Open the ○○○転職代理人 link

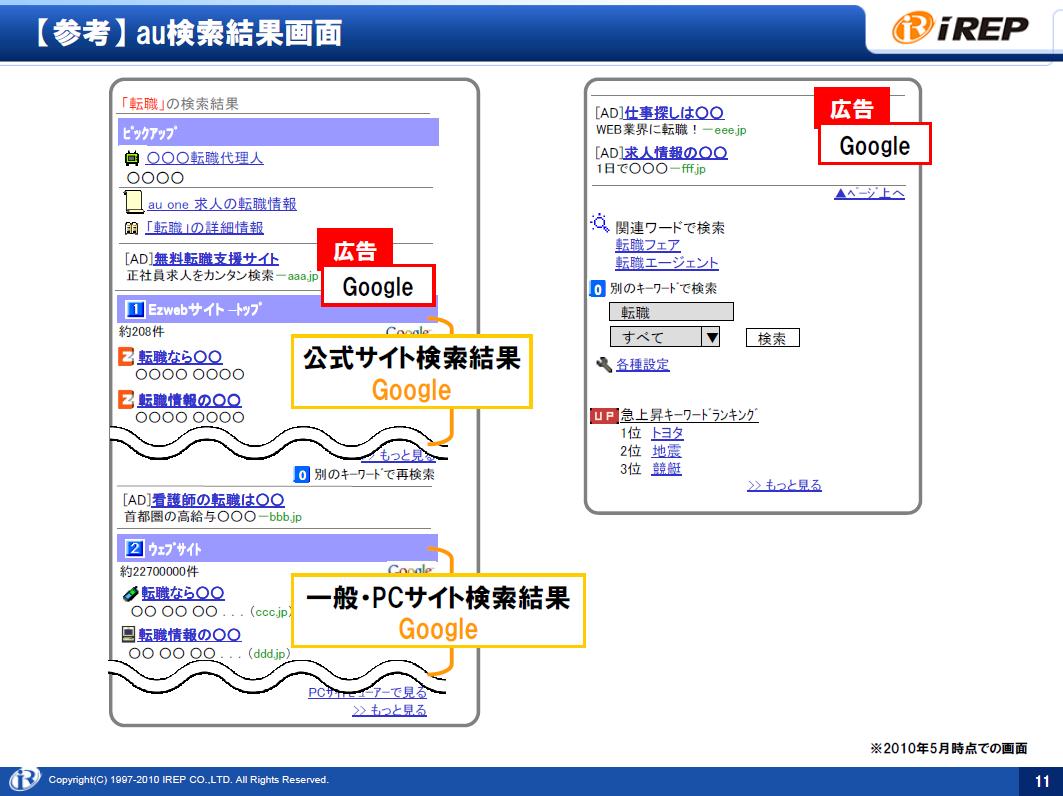[205, 158]
